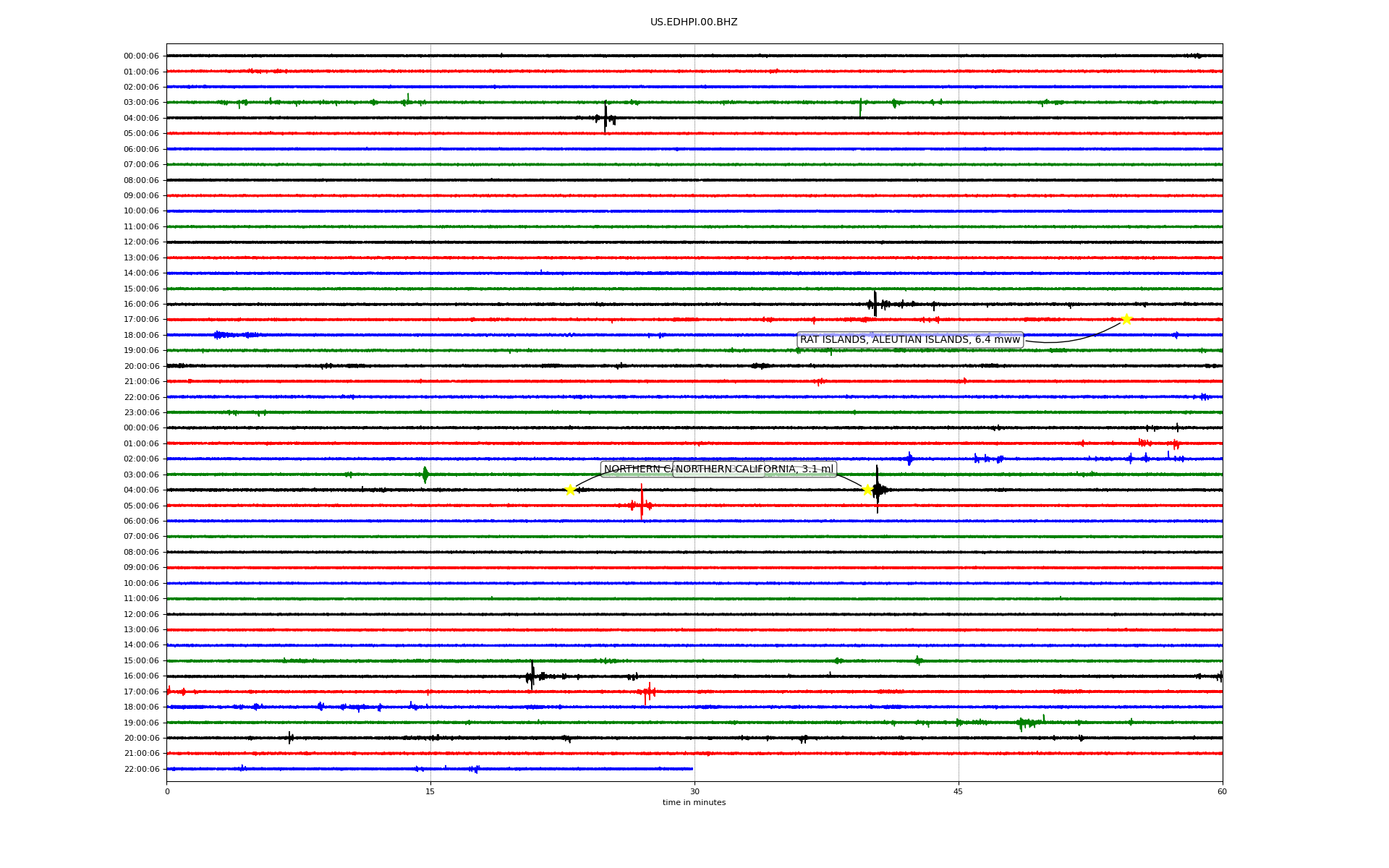Image resolution: width=1389 pixels, height=868 pixels.
Task: Click the 23:00:06 row time label
Action: tap(141, 412)
